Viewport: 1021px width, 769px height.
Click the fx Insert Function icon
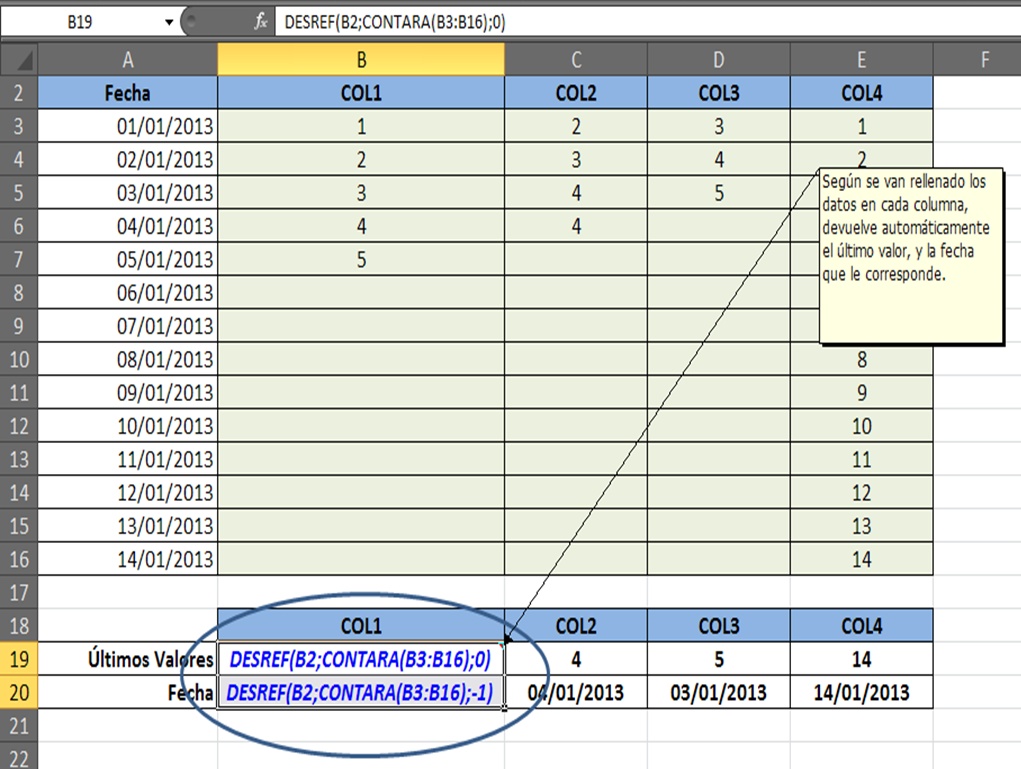261,21
